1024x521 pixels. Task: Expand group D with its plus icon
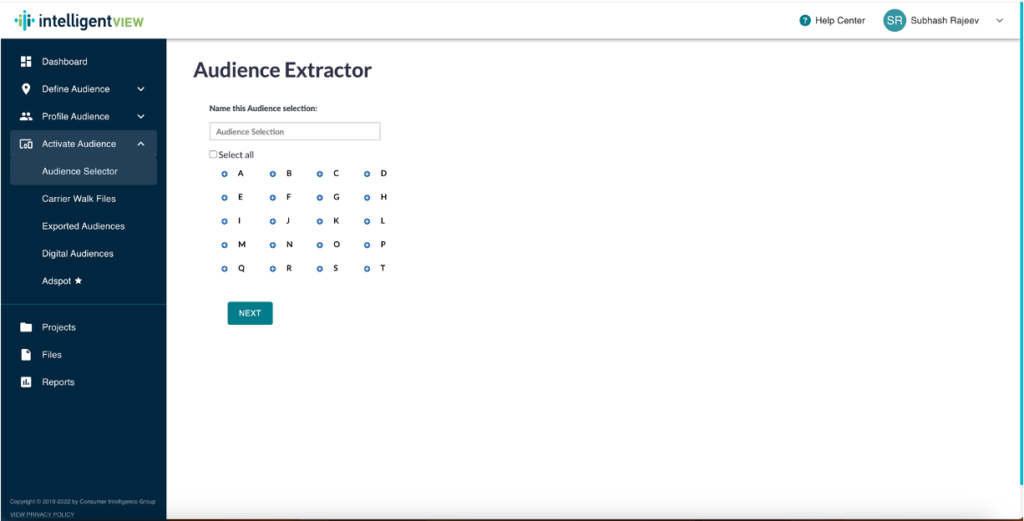coord(367,174)
